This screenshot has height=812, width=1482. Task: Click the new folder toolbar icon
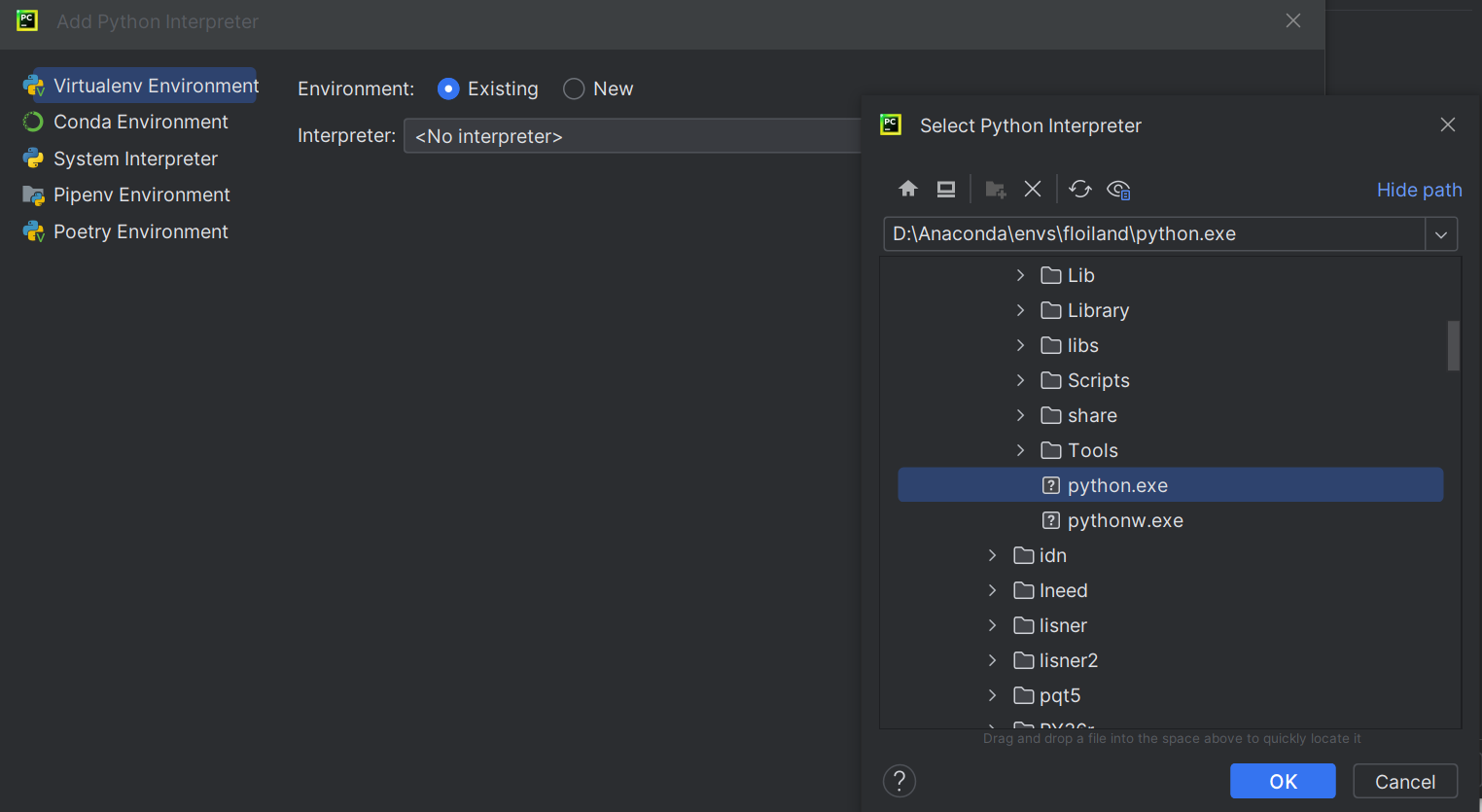[x=995, y=189]
